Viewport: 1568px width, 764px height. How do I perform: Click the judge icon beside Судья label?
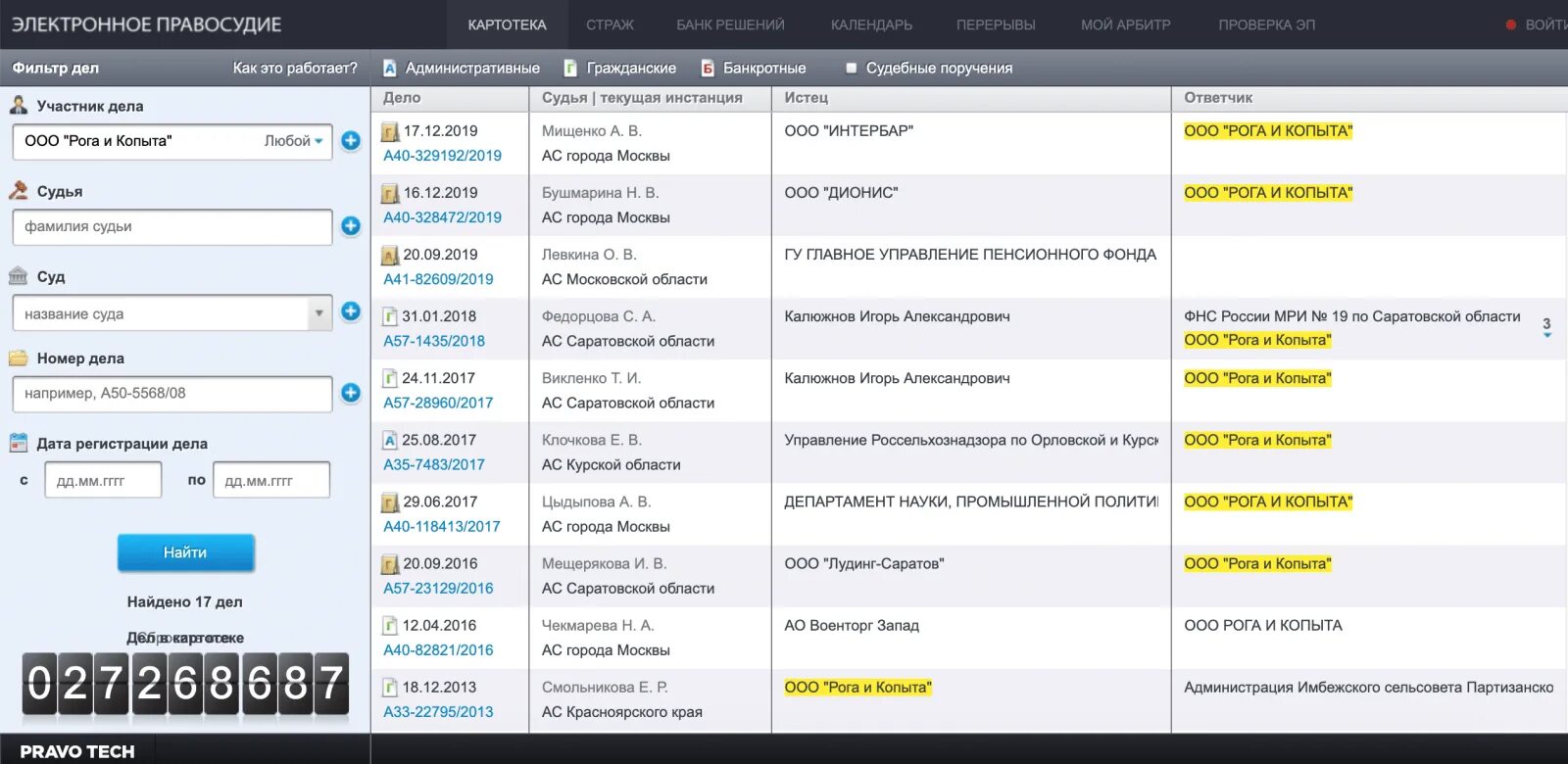point(19,190)
